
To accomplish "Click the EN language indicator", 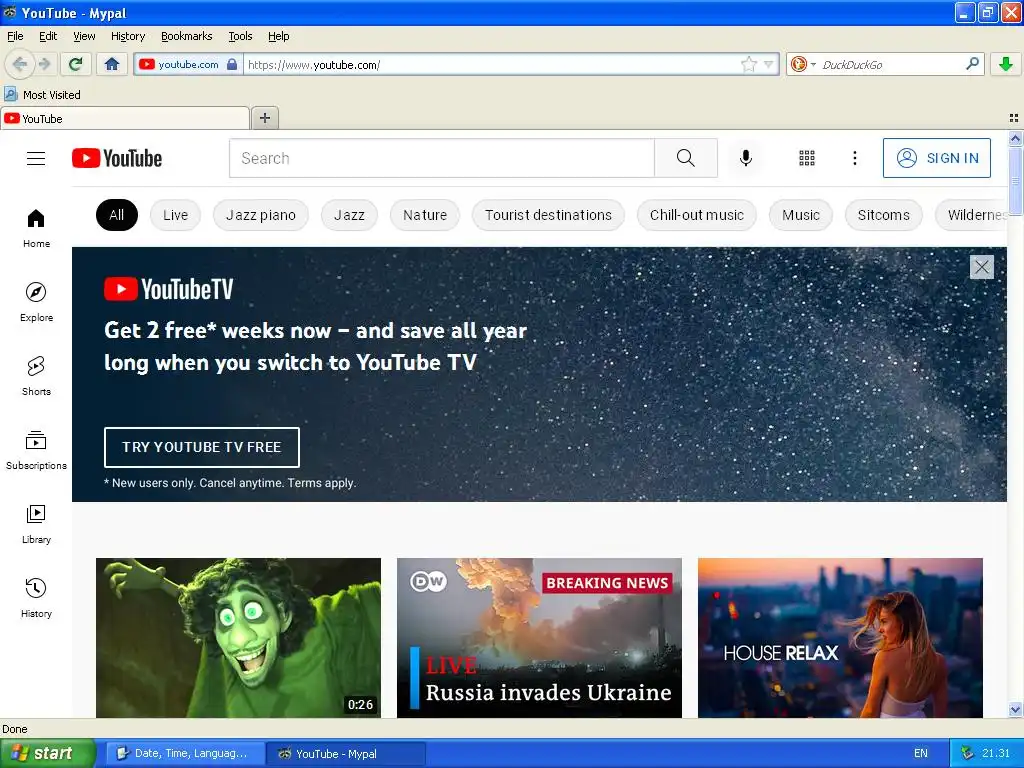I will tap(921, 754).
